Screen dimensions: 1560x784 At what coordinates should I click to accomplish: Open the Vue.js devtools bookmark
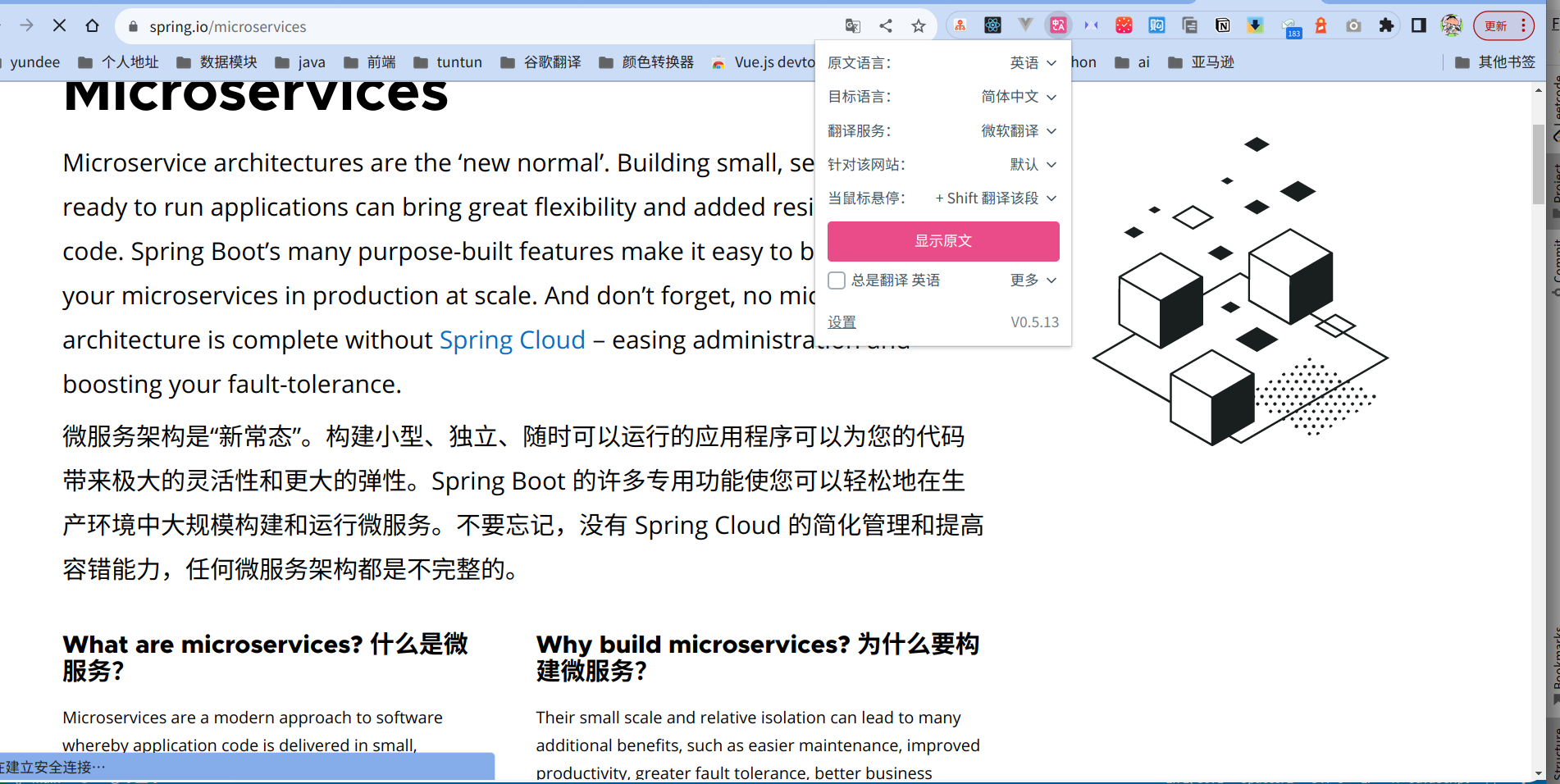click(764, 62)
